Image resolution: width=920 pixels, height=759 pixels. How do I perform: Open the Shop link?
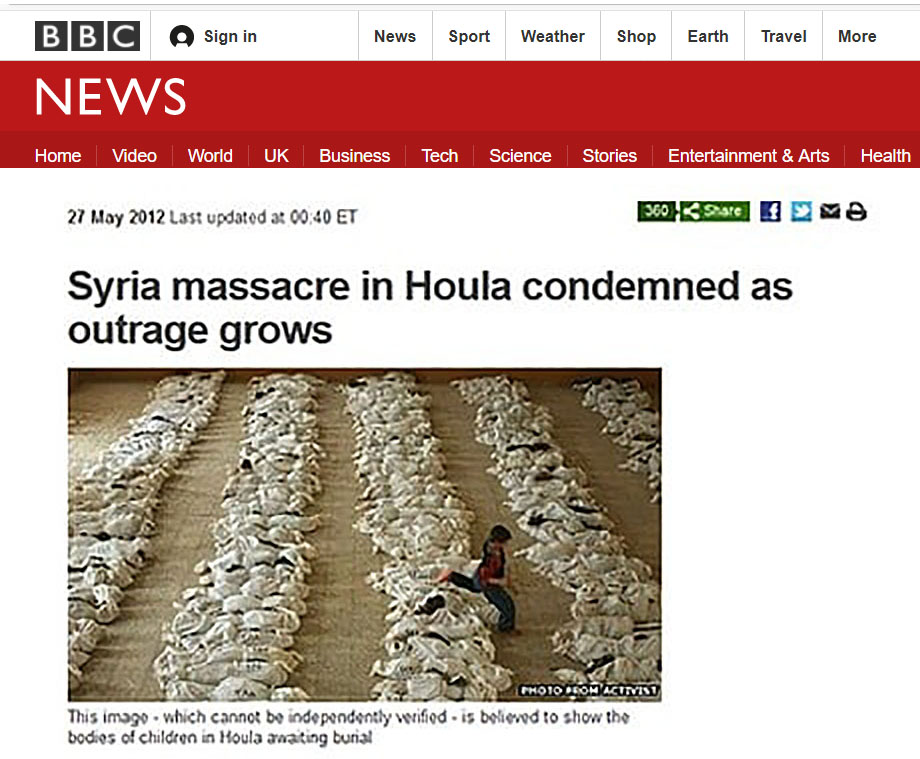click(x=636, y=36)
